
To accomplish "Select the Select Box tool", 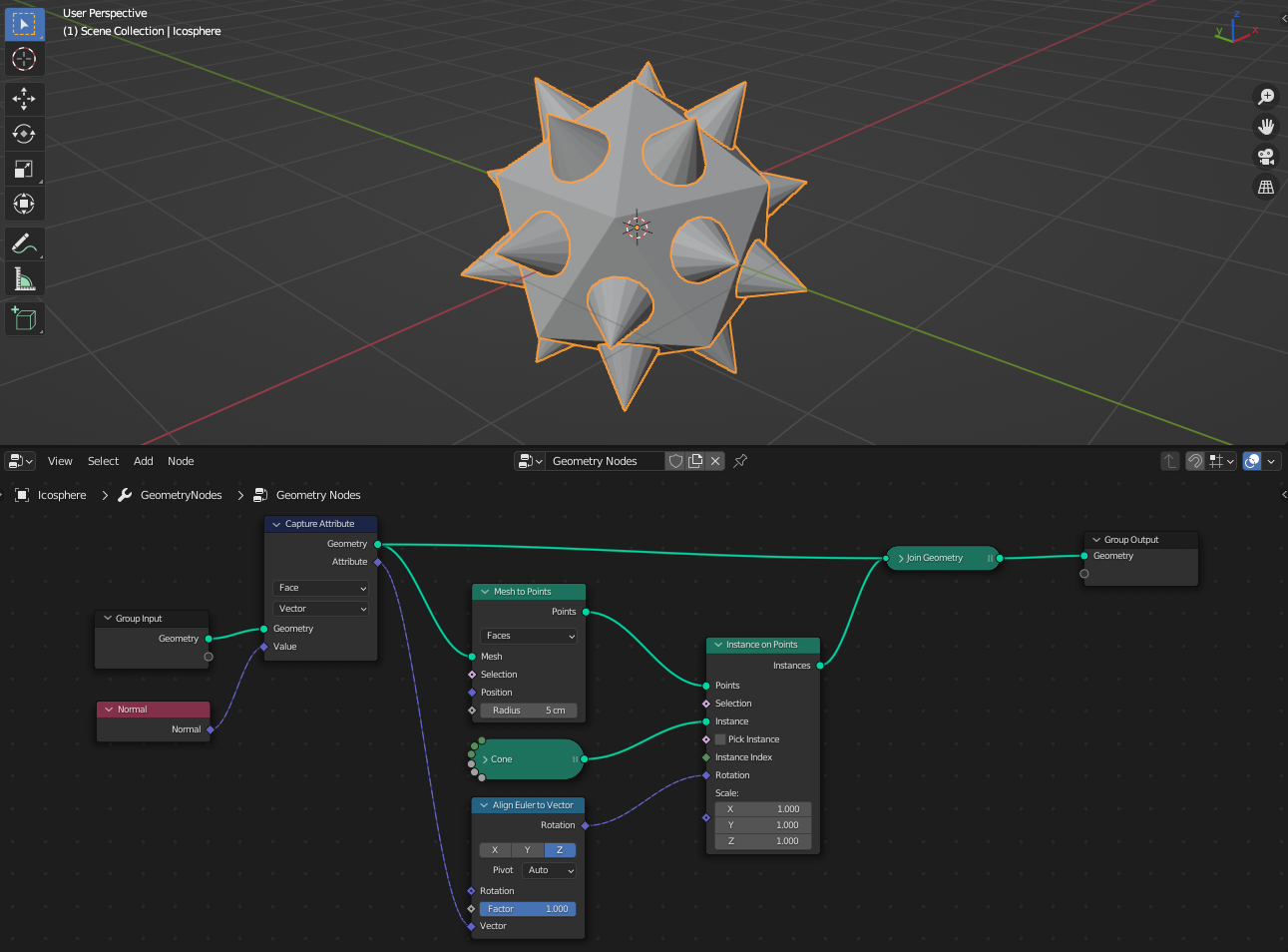I will 24,23.
